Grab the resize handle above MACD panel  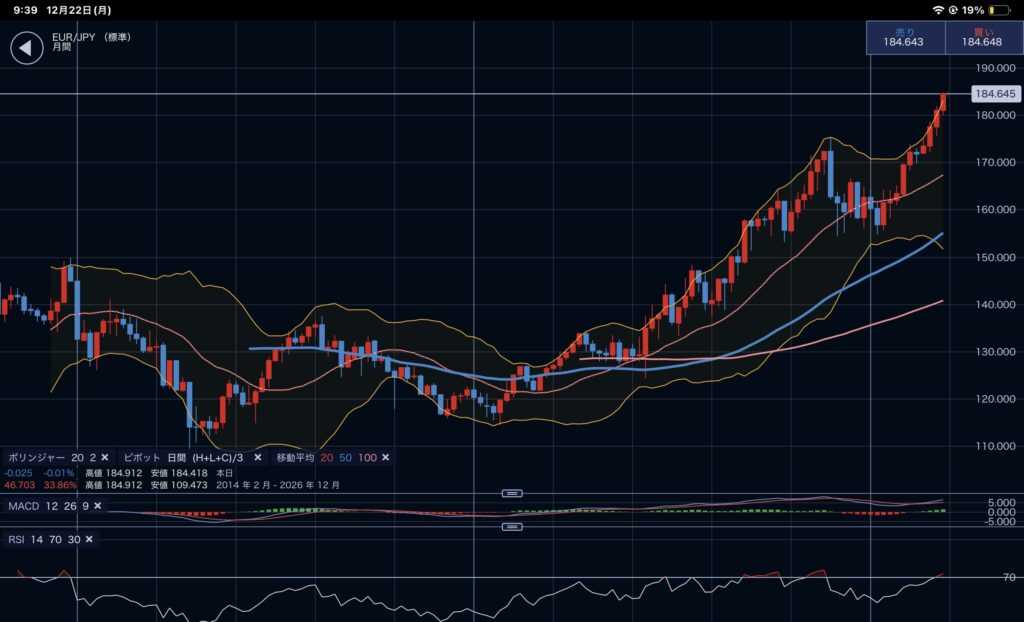click(512, 493)
